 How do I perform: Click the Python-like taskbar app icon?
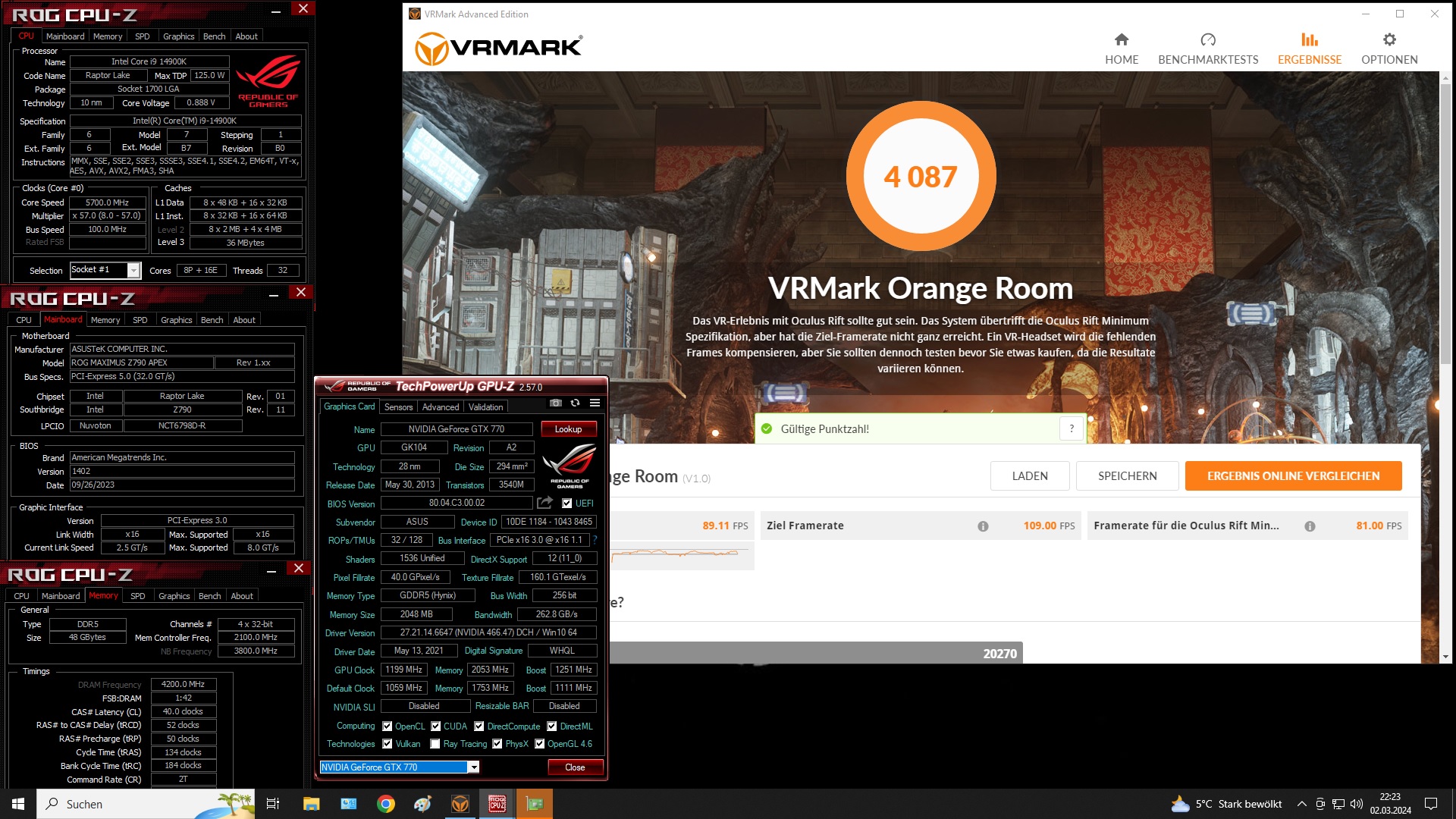(423, 804)
